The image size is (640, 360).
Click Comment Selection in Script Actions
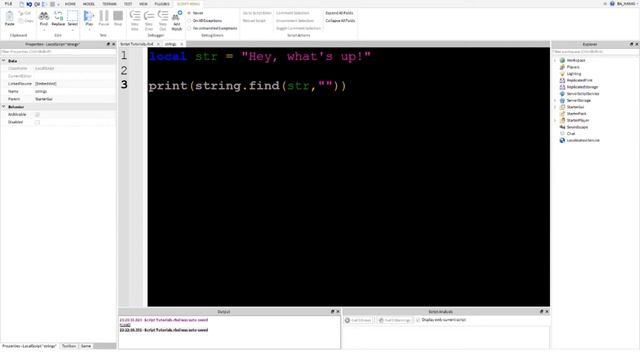tap(292, 13)
